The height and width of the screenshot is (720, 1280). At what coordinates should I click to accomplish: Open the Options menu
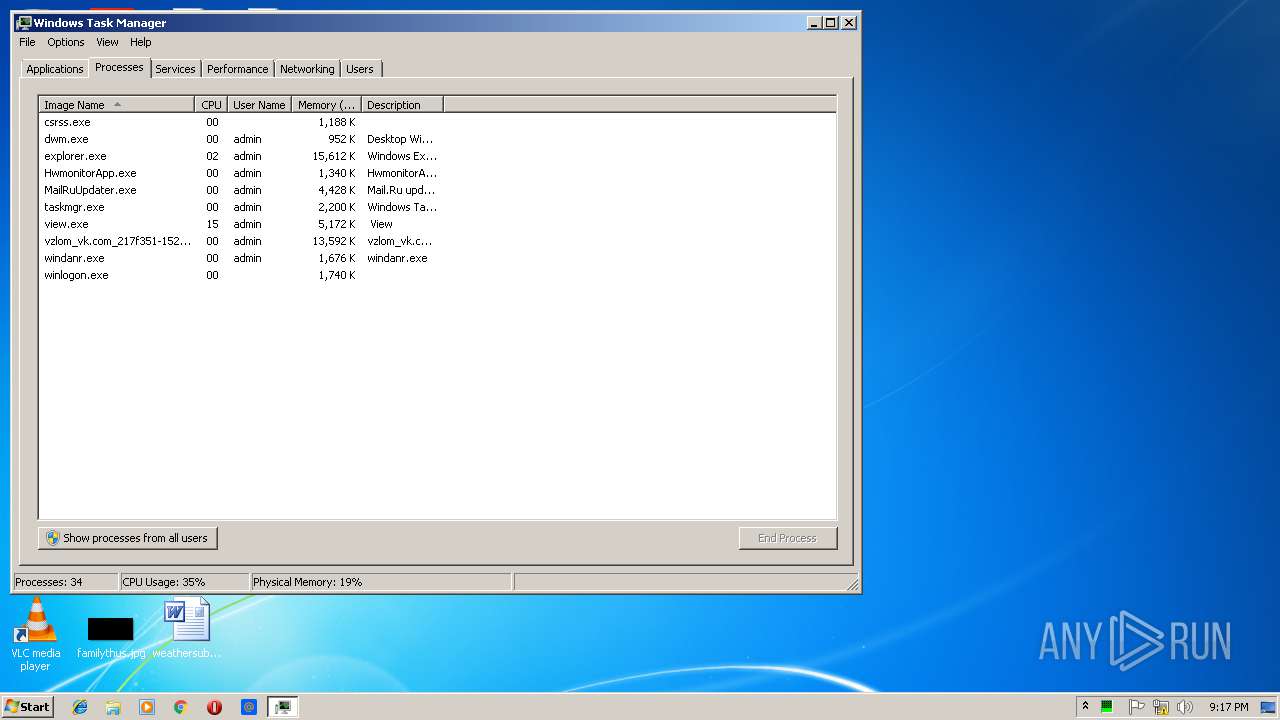click(66, 42)
